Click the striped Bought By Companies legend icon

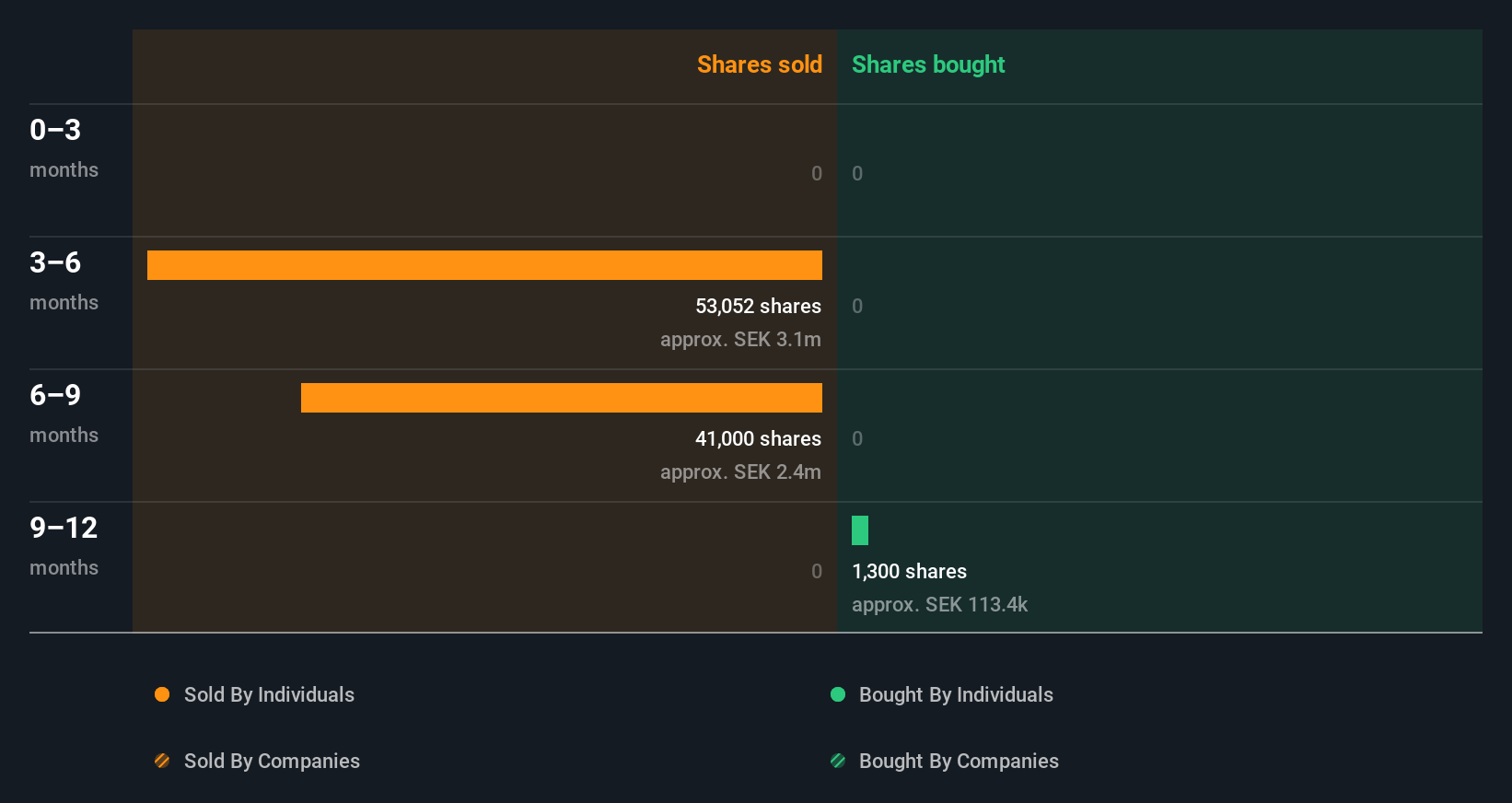pos(838,761)
